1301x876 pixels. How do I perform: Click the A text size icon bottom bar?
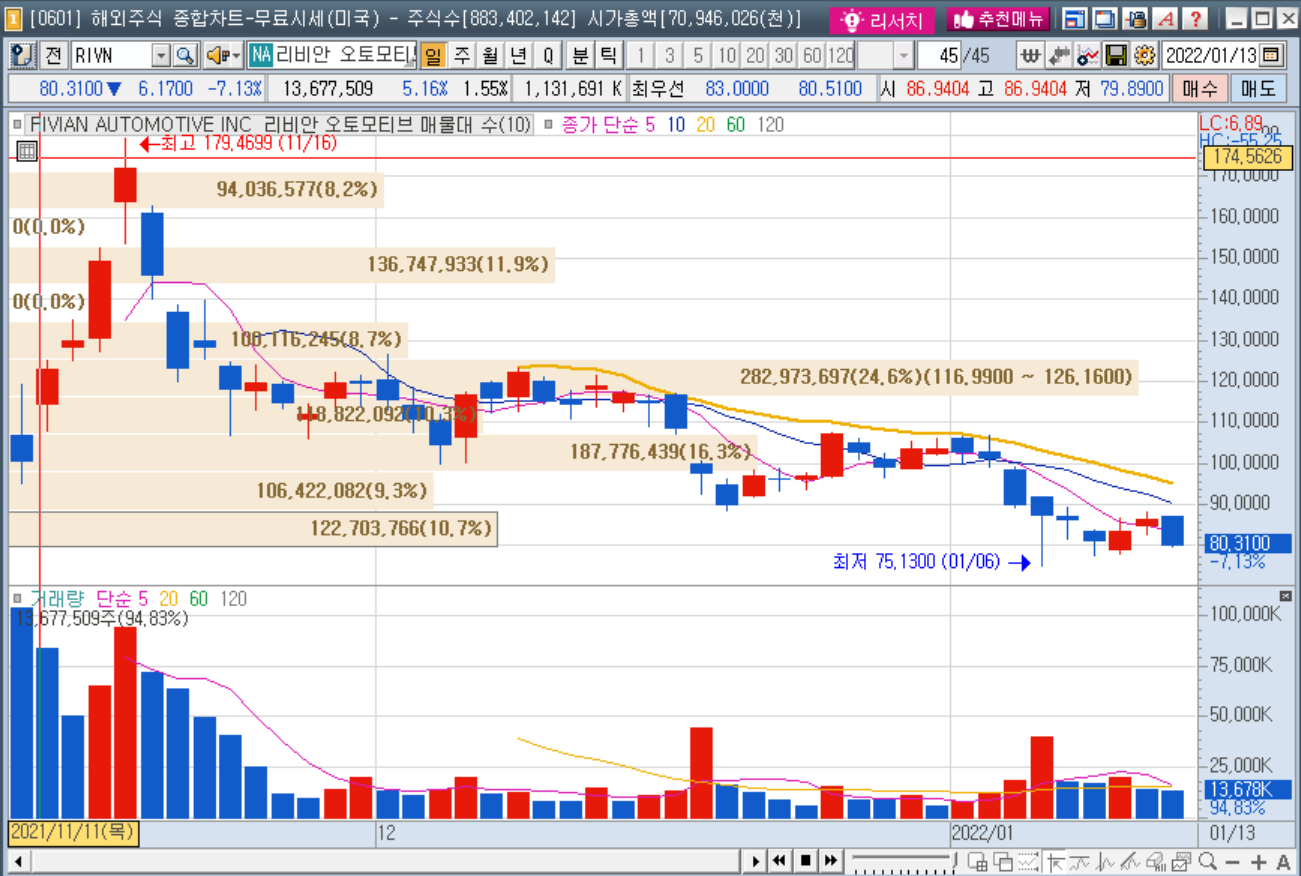click(x=1283, y=862)
